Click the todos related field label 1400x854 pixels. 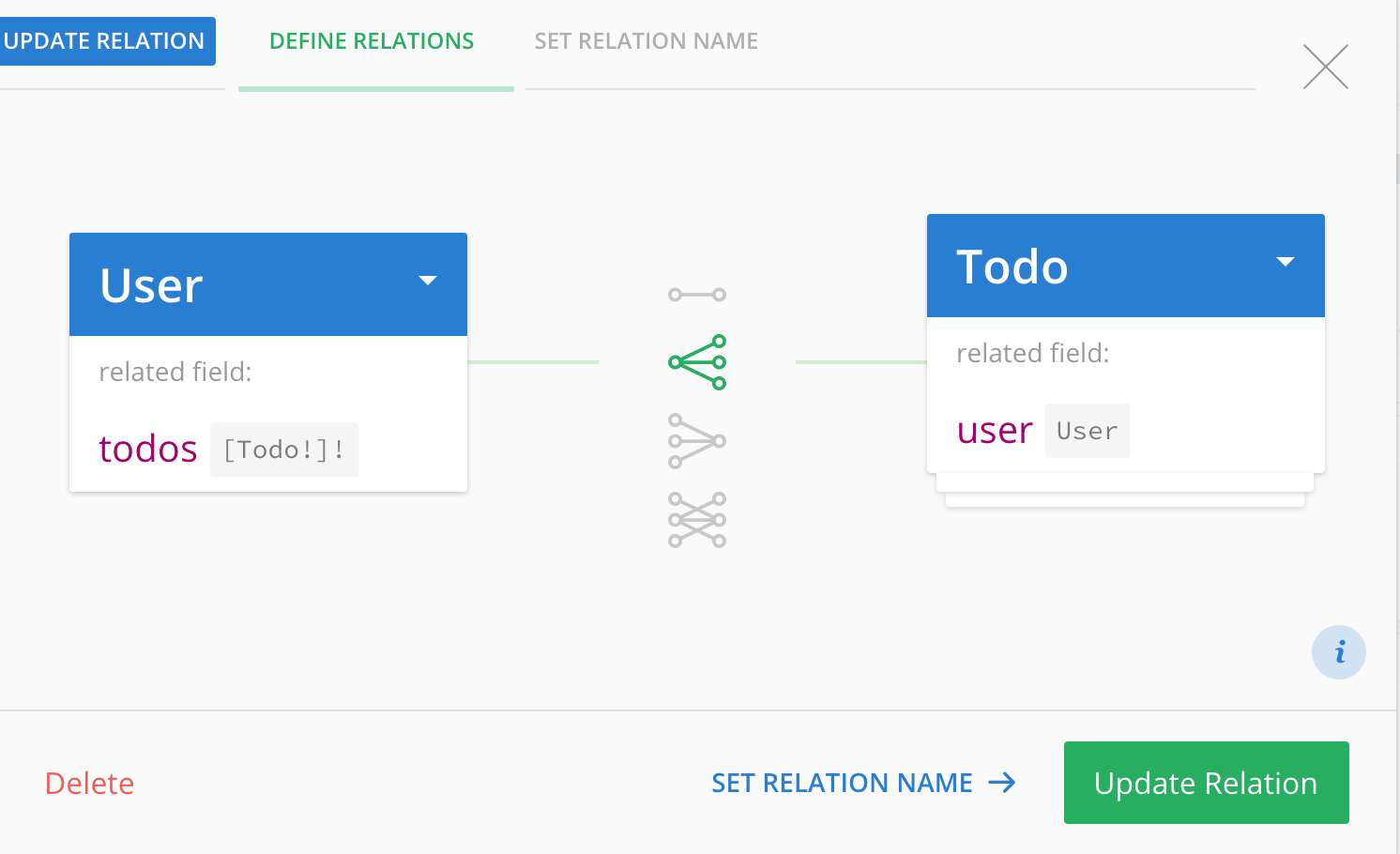click(x=147, y=449)
